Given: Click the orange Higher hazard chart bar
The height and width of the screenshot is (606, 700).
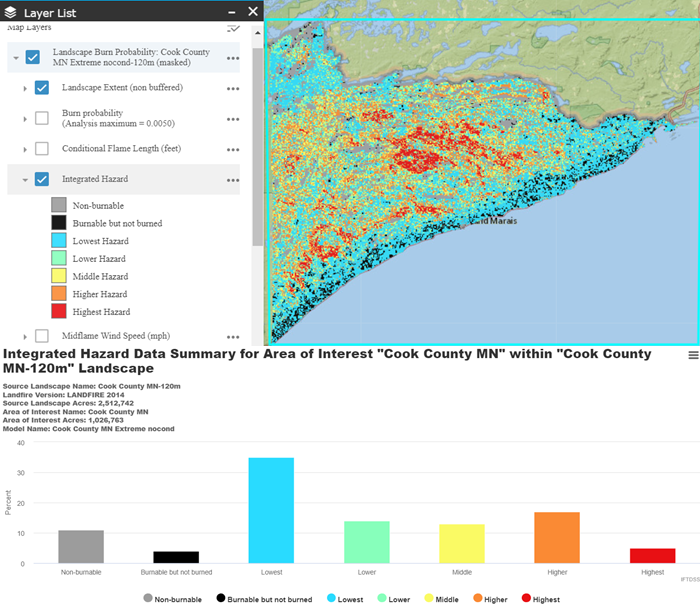Looking at the screenshot, I should point(557,538).
